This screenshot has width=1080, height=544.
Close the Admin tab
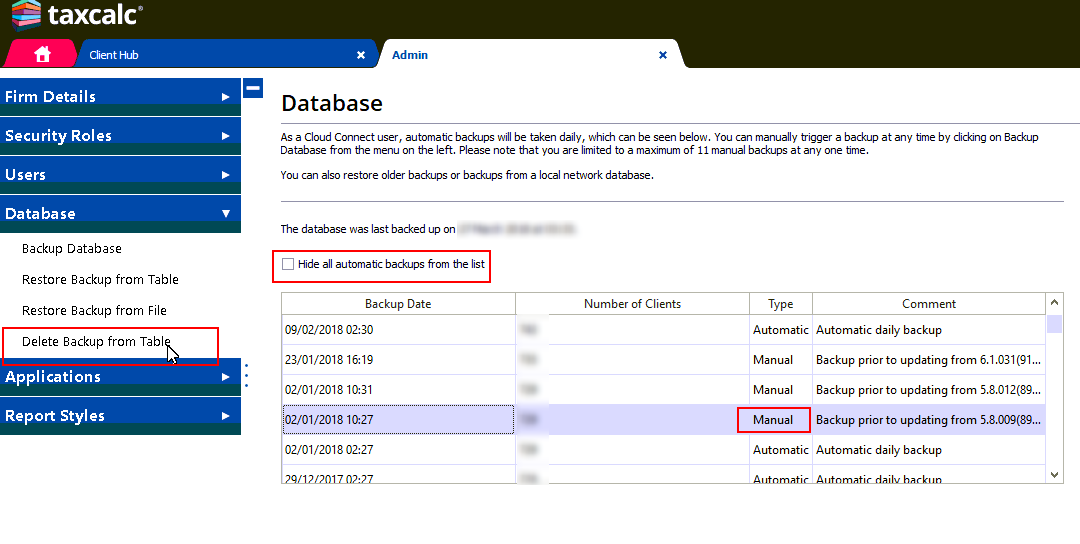663,55
